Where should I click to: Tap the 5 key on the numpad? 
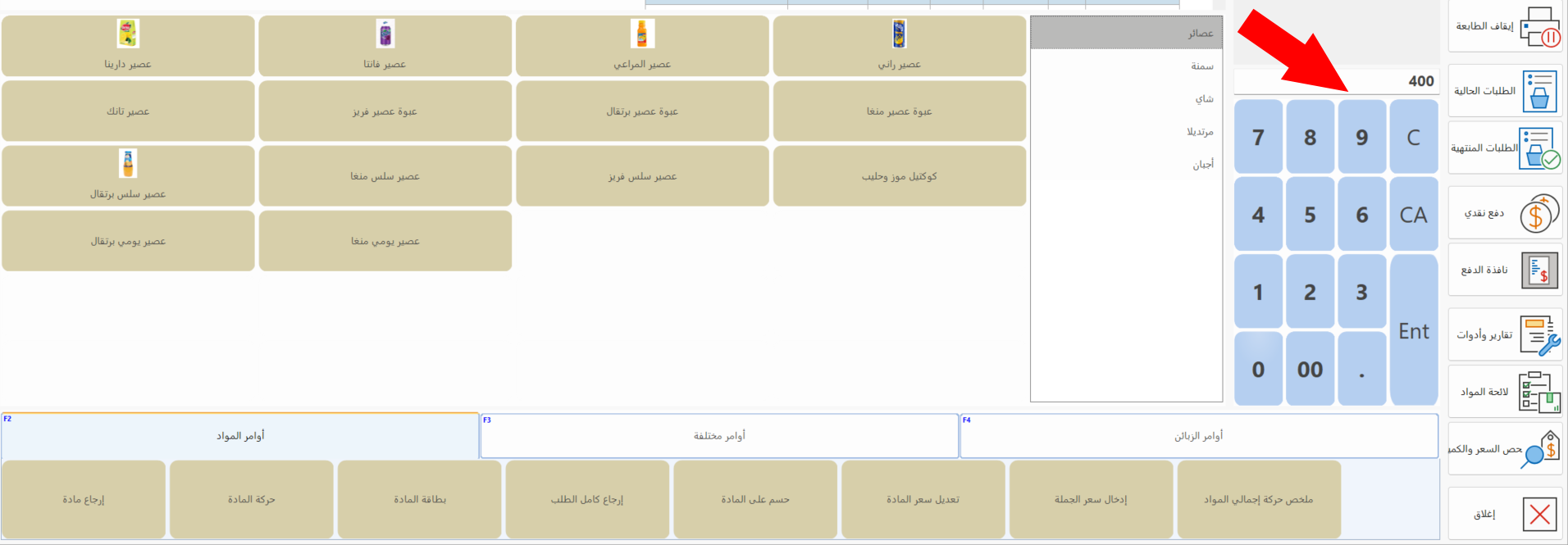click(x=1310, y=215)
